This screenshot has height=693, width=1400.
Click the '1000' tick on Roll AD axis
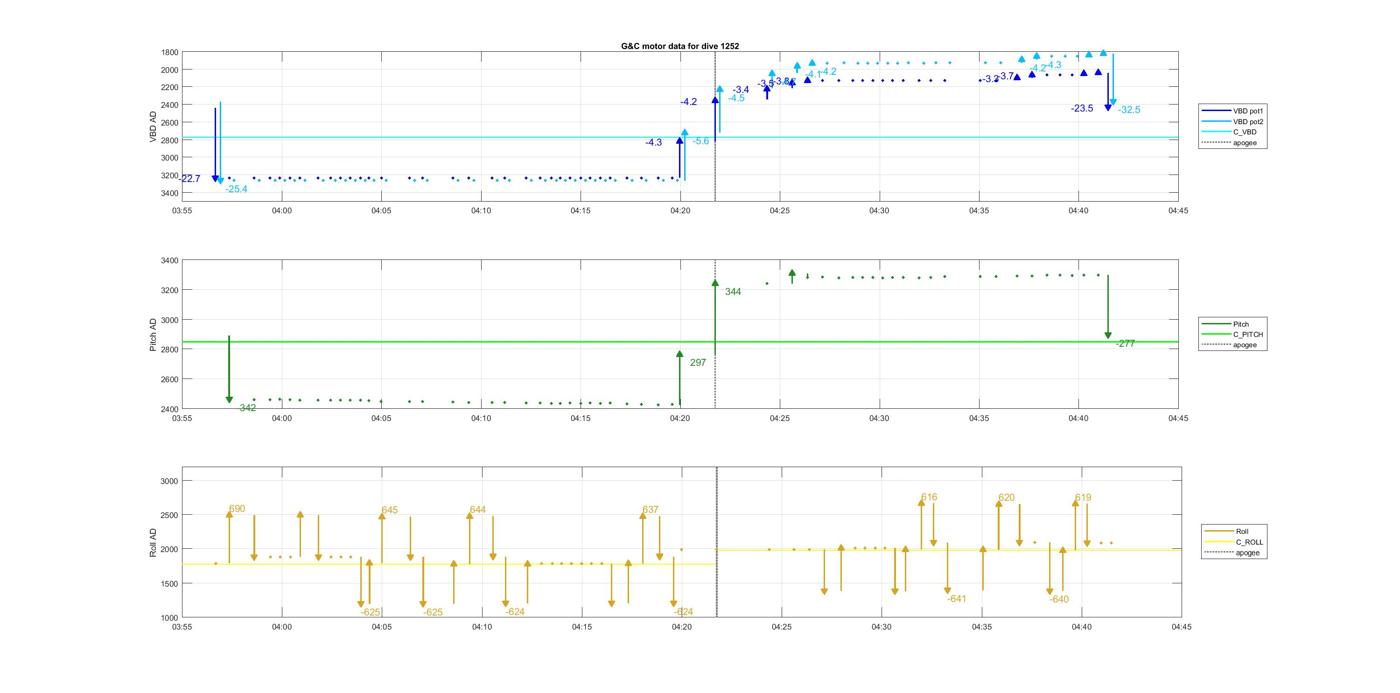click(170, 618)
